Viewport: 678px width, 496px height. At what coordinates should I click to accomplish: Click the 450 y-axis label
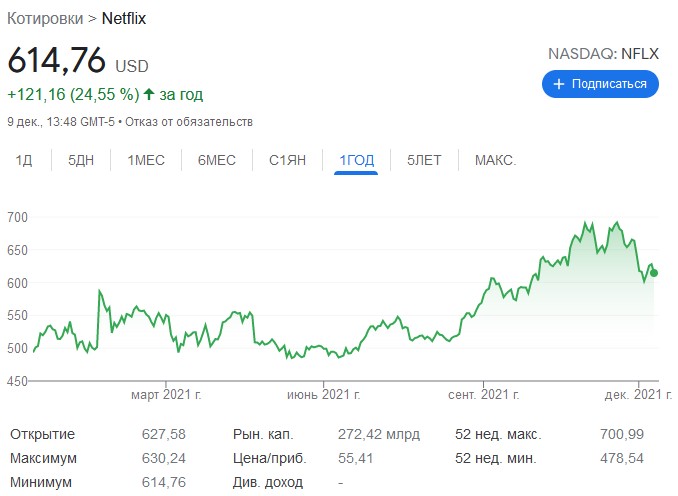click(x=17, y=381)
